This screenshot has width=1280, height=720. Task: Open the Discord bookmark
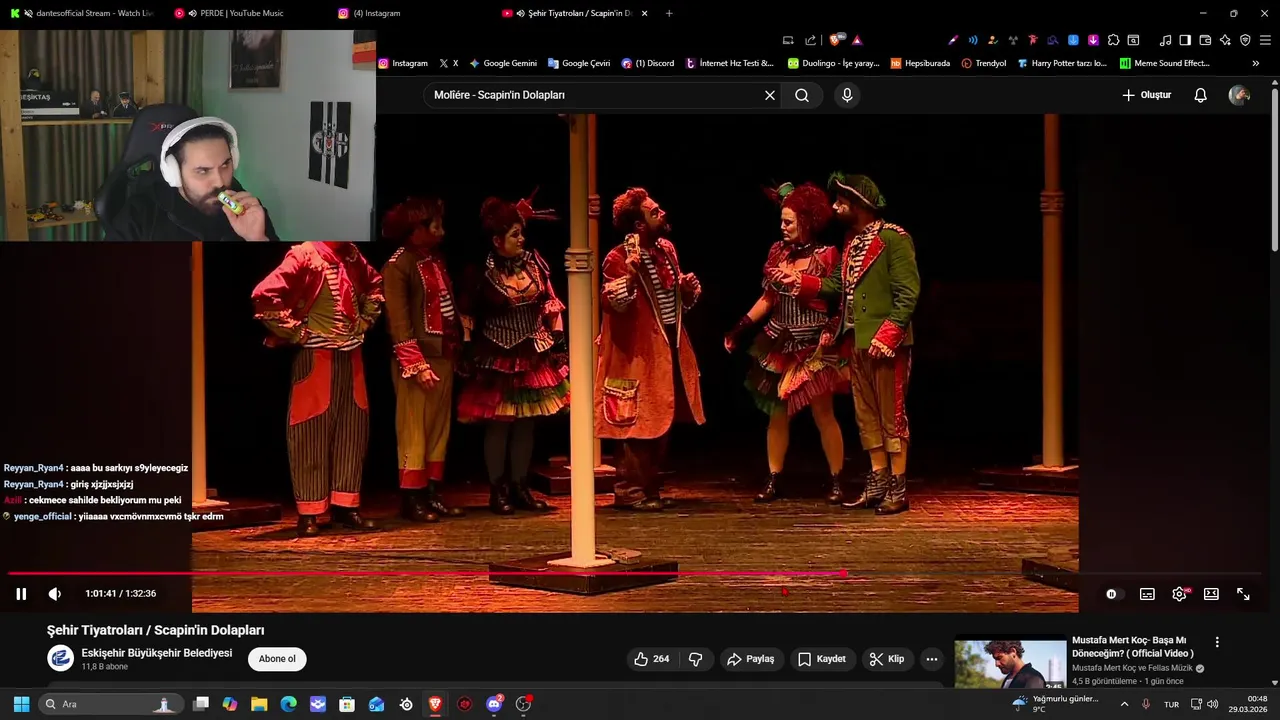[x=648, y=63]
